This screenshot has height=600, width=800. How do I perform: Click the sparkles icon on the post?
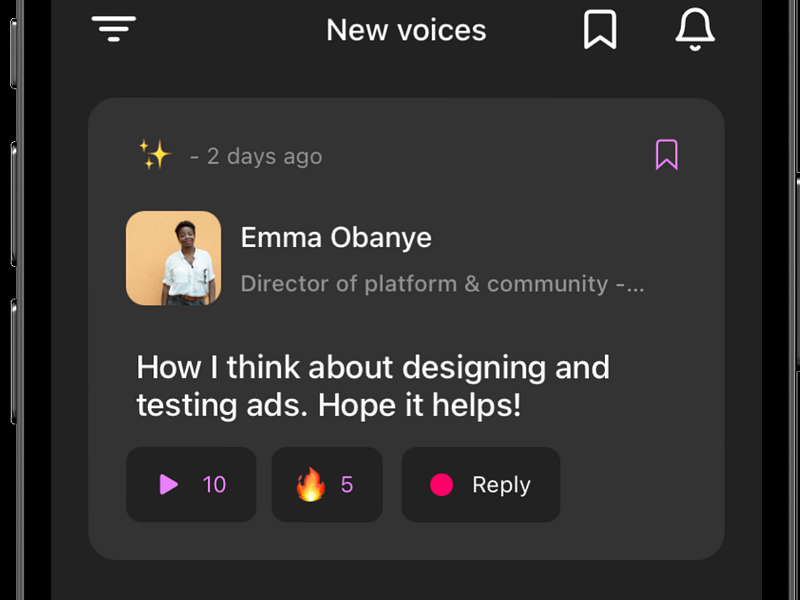pos(155,154)
